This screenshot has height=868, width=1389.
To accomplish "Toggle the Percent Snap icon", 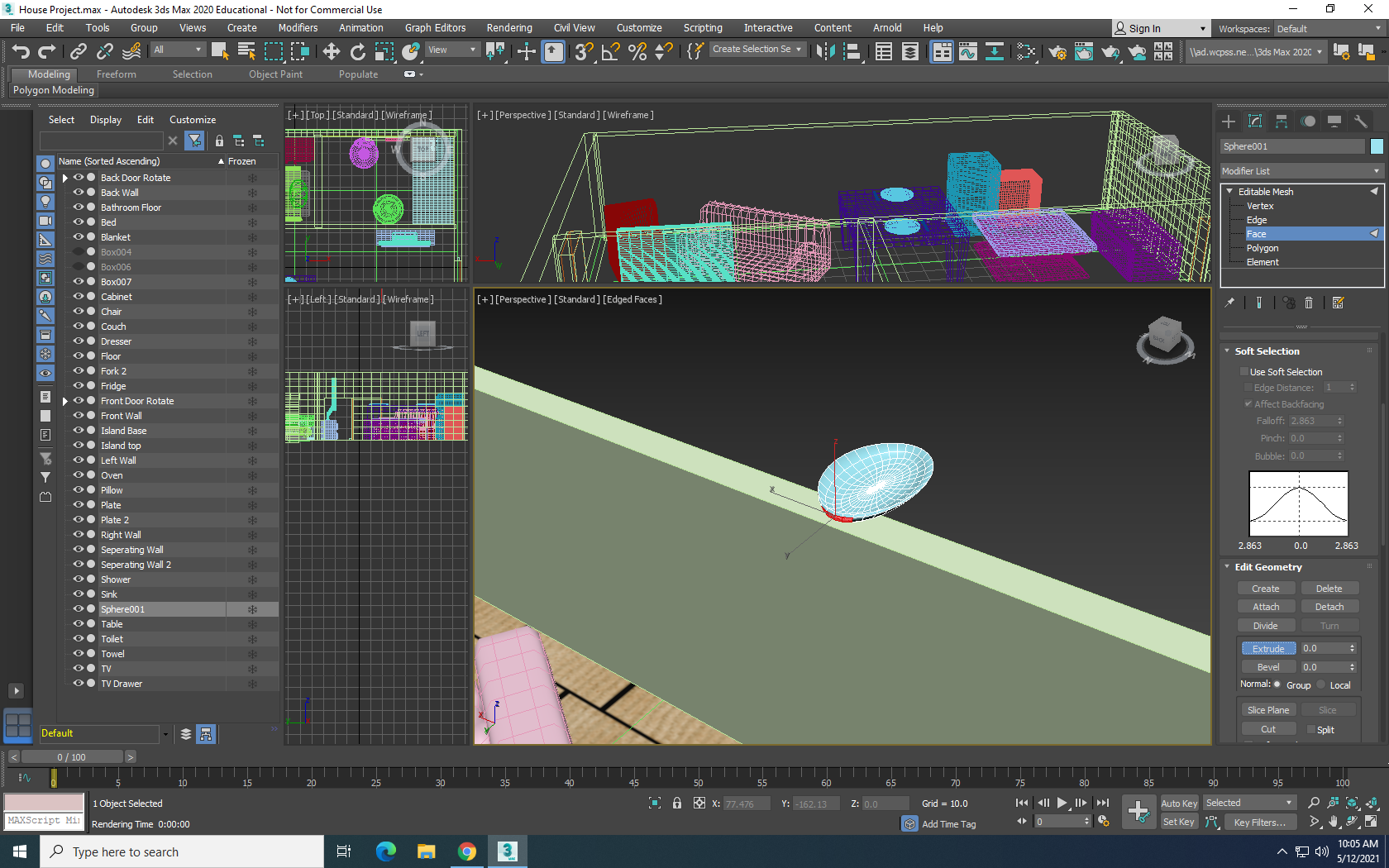I will point(637,51).
